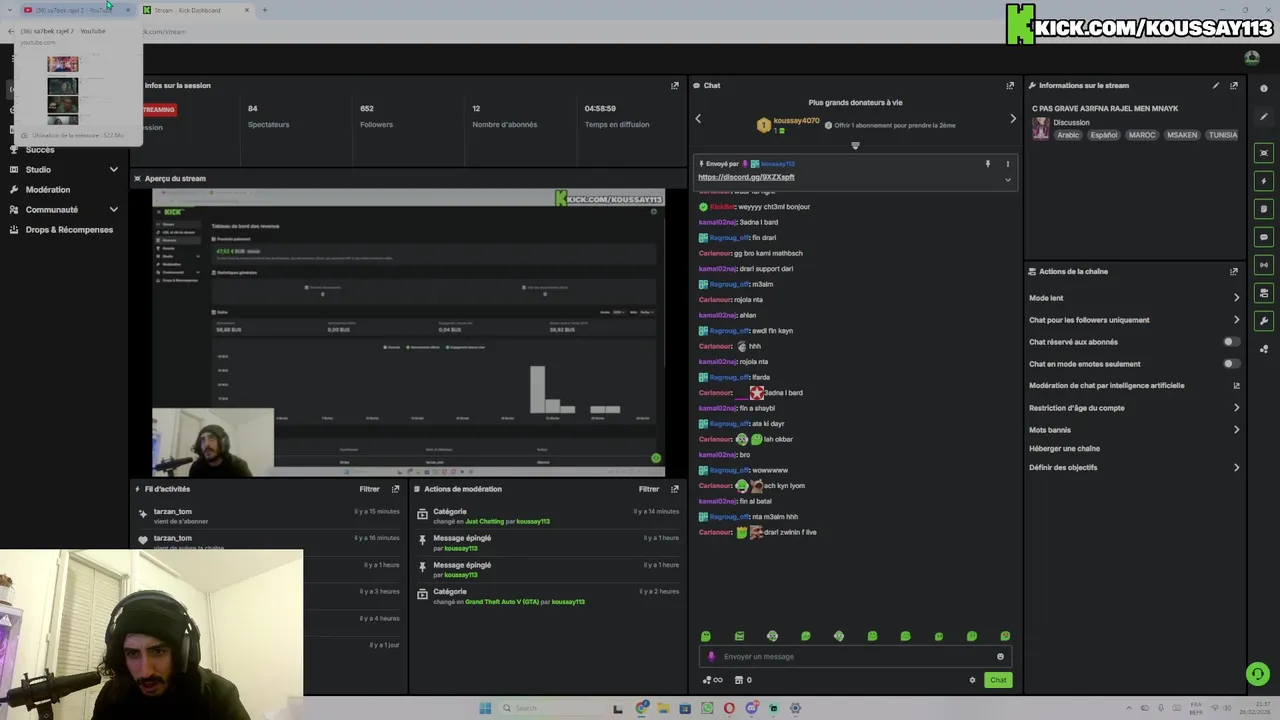Switch to the YouTube browser tab
This screenshot has height=720, width=1280.
75,10
